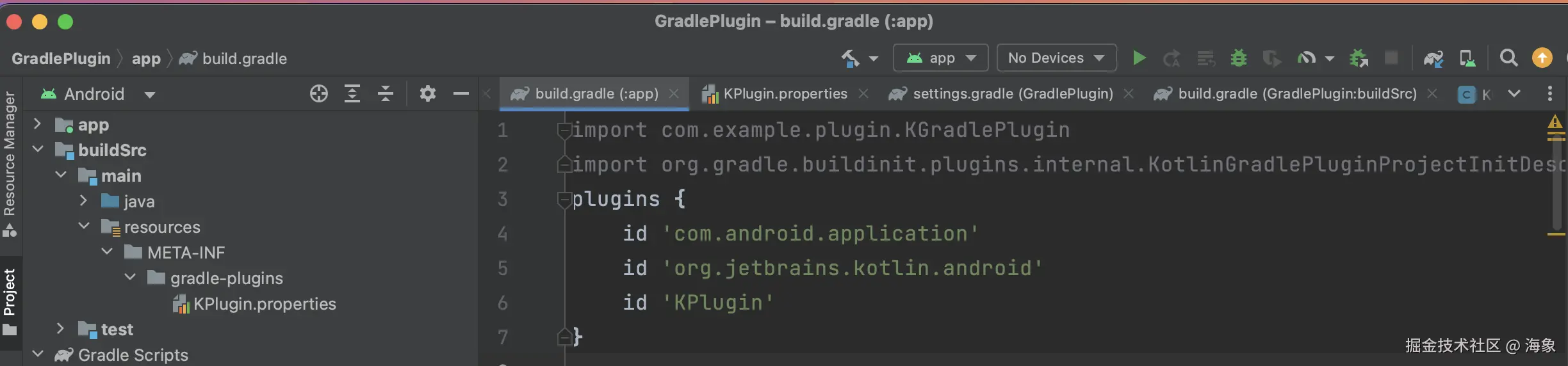Open the tab options three-dot menu
Screen dimensions: 1568x366
(x=1550, y=93)
